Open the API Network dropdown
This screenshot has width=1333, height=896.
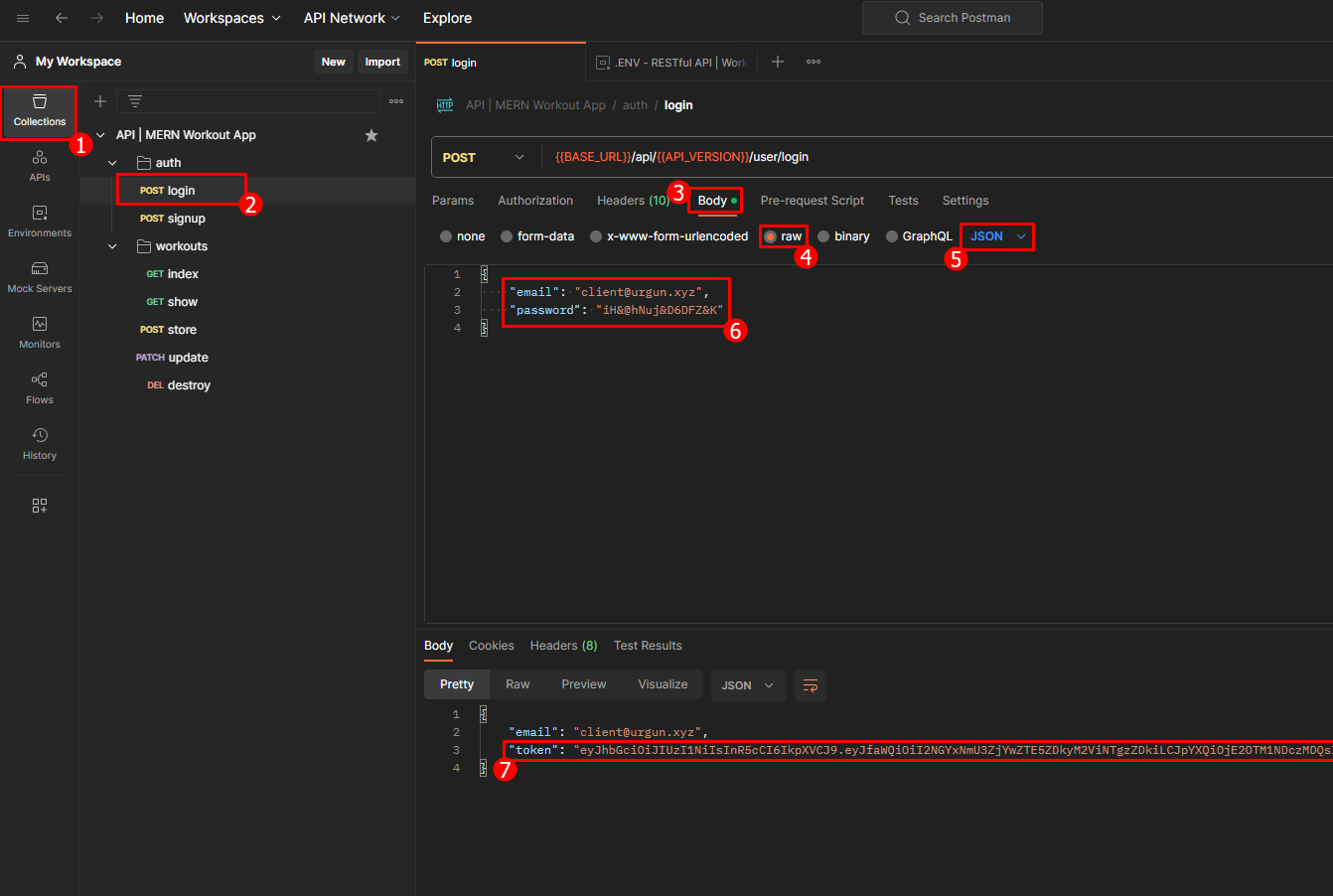point(353,18)
